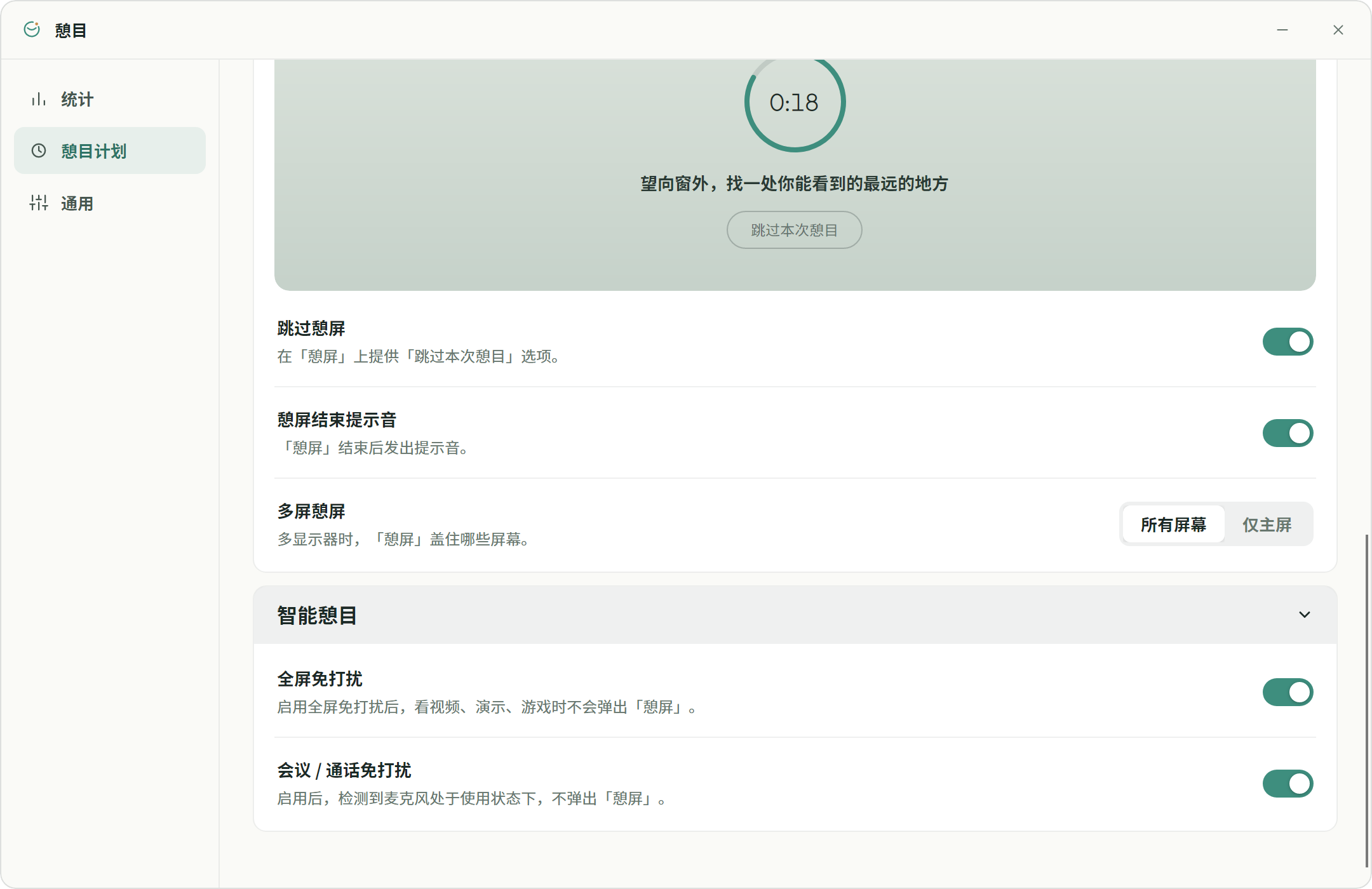Minimize the 憩目 window
Viewport: 1372px width, 889px height.
[1282, 30]
